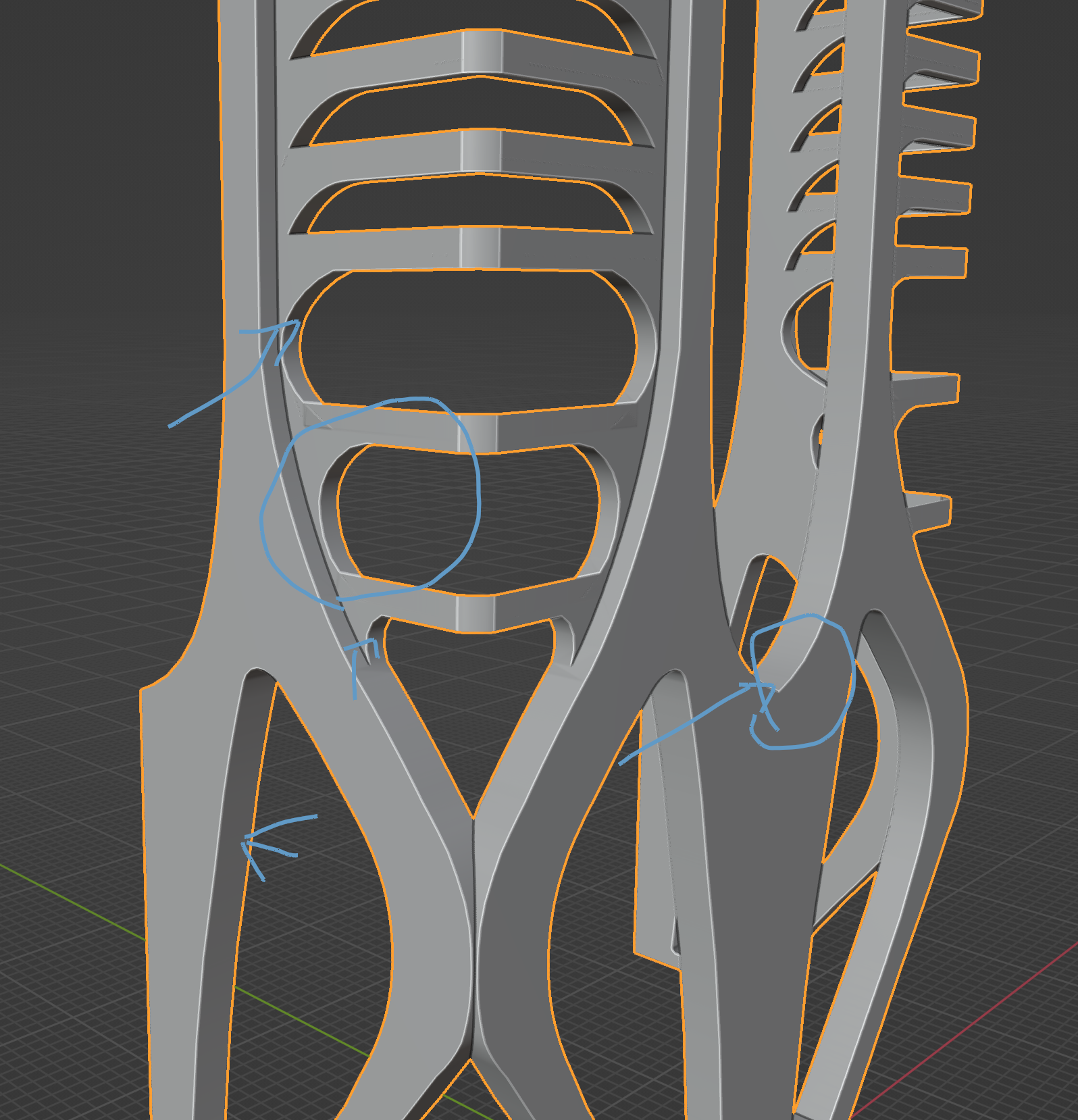
Task: Click the seam where the two curved legs meet
Action: (x=474, y=946)
